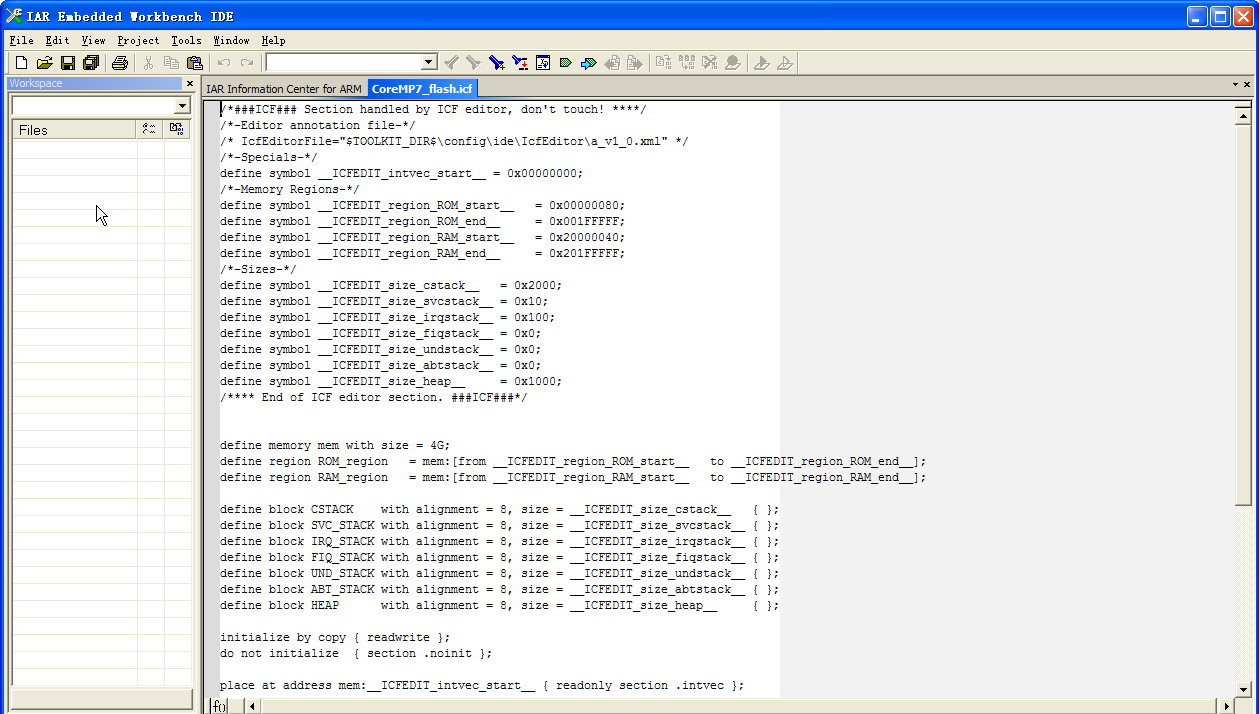Click the Navigate Backward icon
Screen dimensions: 1259x714
pos(612,63)
